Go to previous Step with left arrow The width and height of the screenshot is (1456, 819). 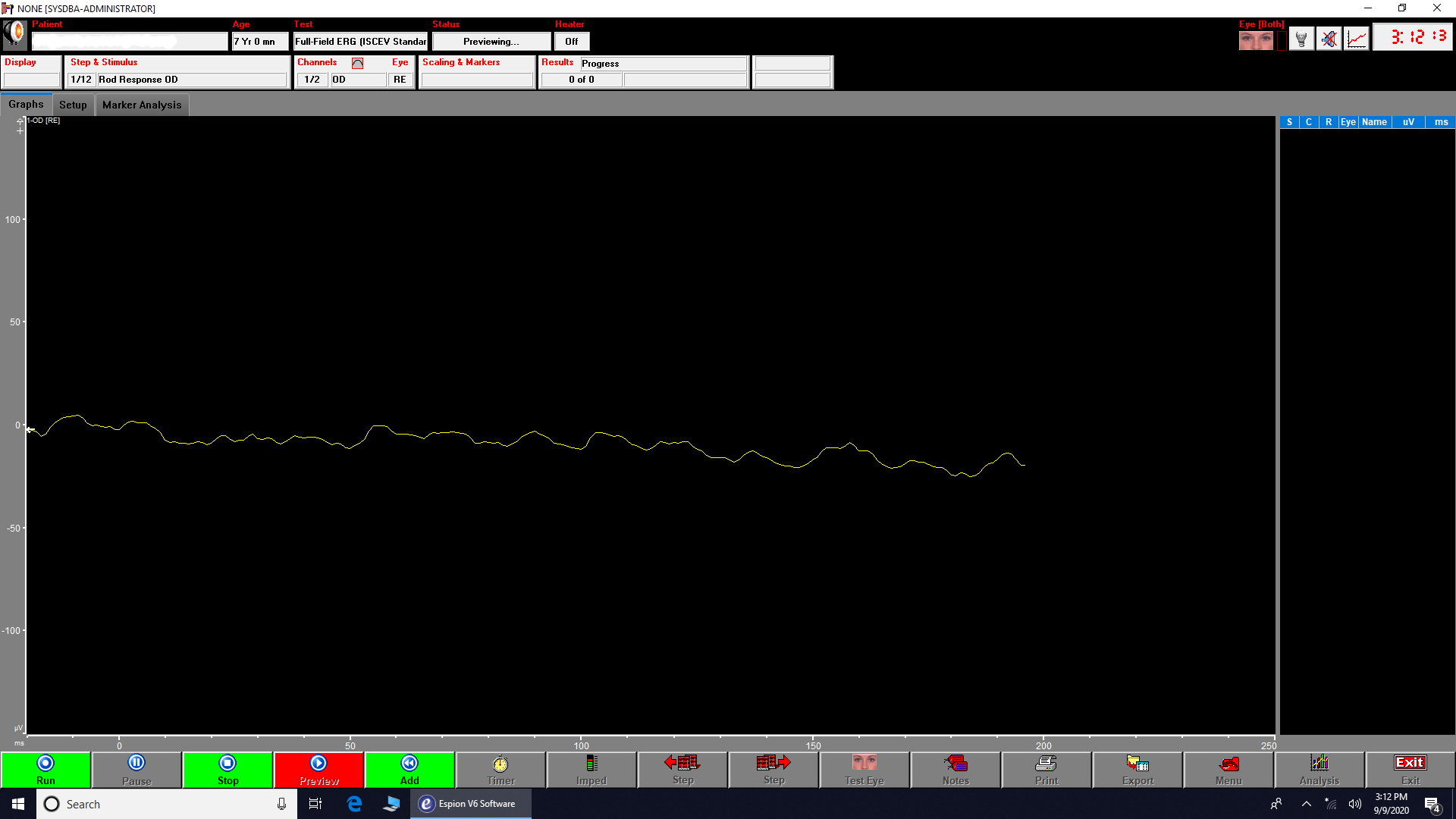(x=682, y=770)
